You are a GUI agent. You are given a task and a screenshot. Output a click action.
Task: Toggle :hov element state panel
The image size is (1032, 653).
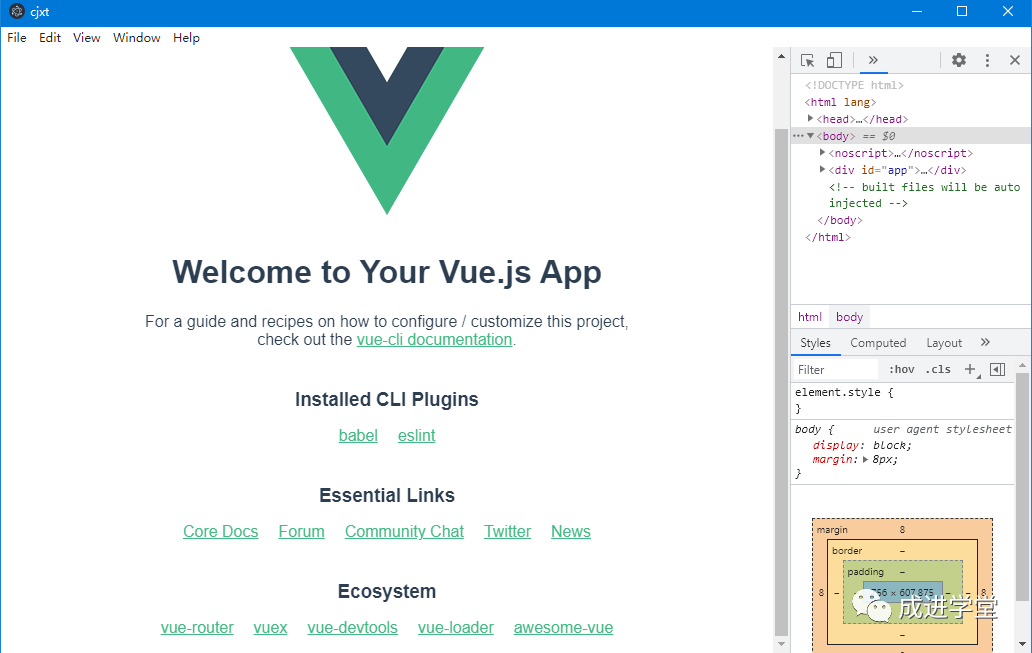(x=902, y=369)
